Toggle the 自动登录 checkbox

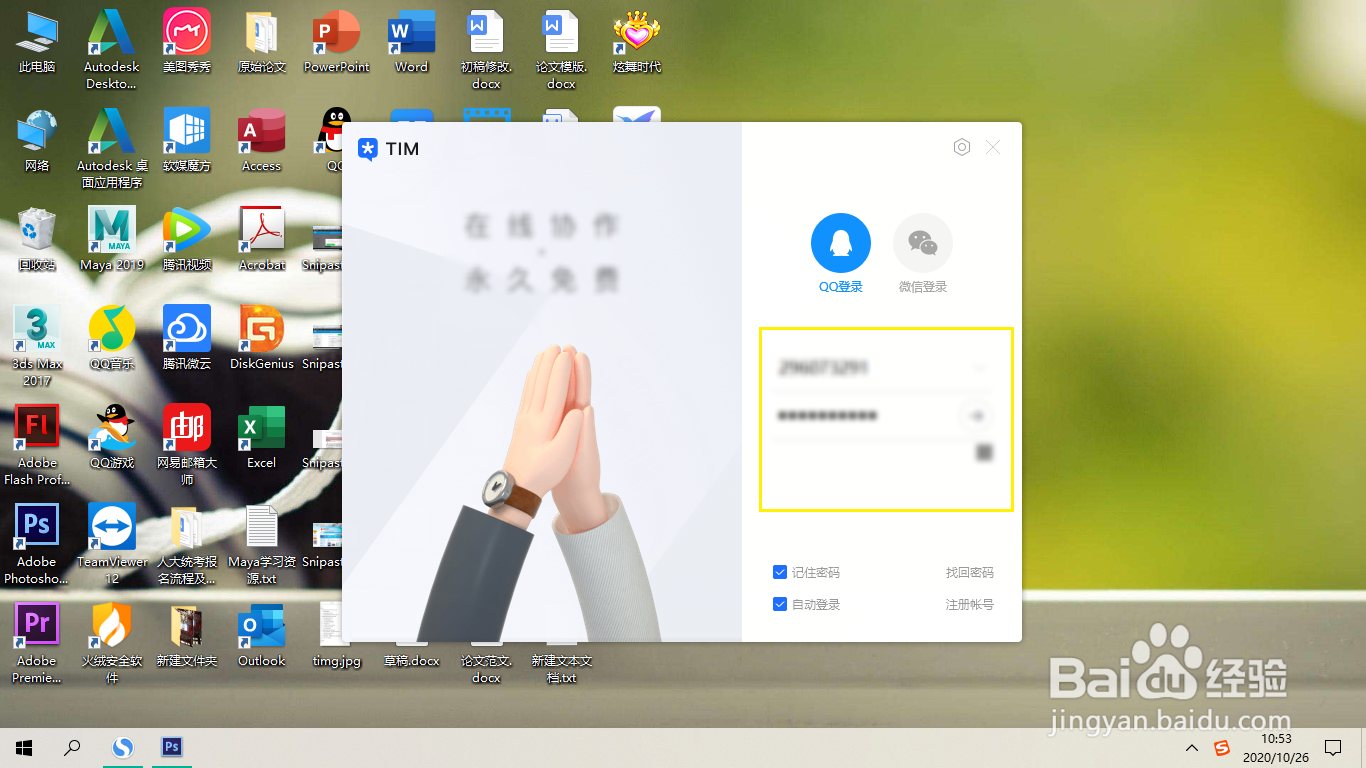(780, 604)
